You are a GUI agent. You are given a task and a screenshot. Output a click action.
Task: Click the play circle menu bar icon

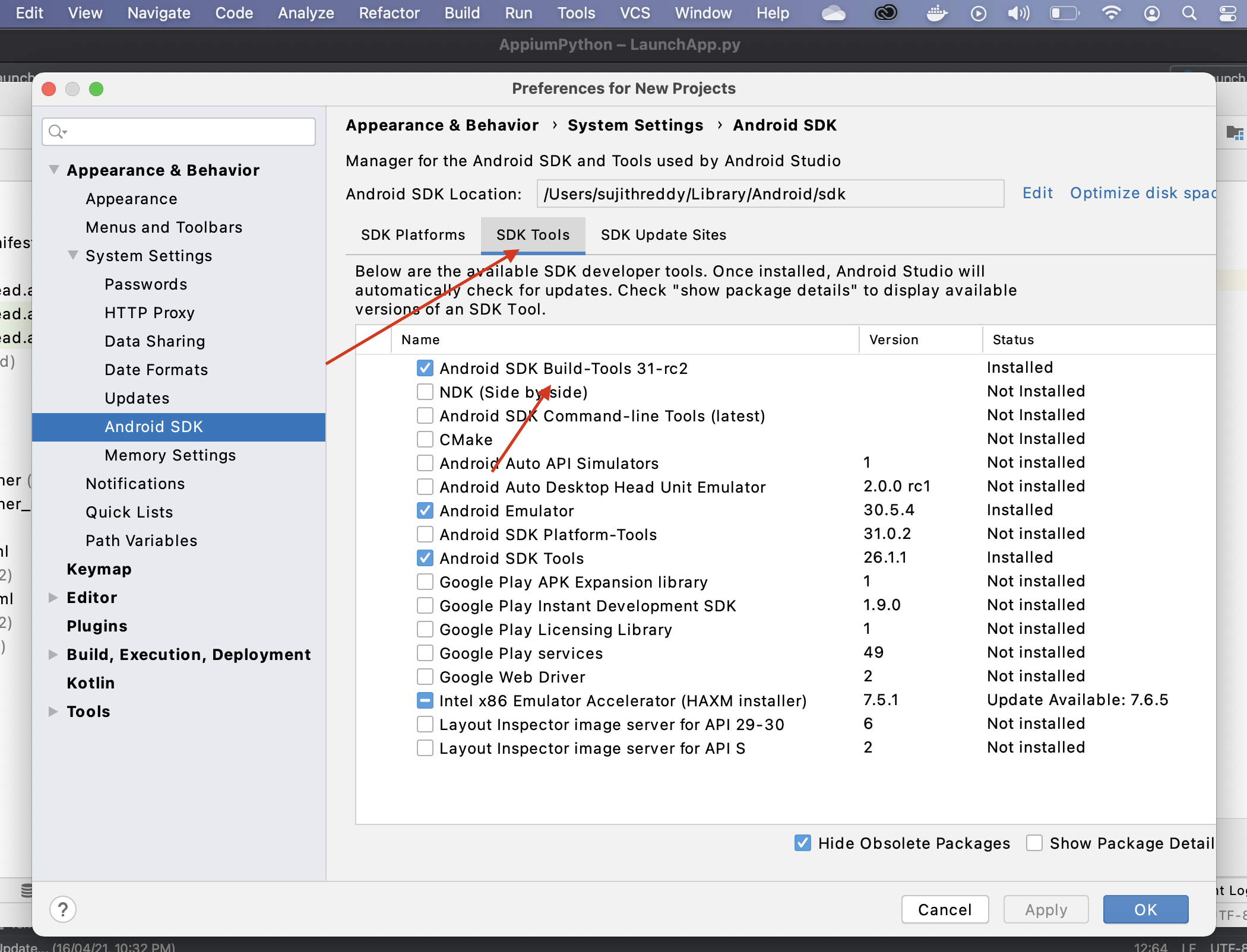click(979, 13)
